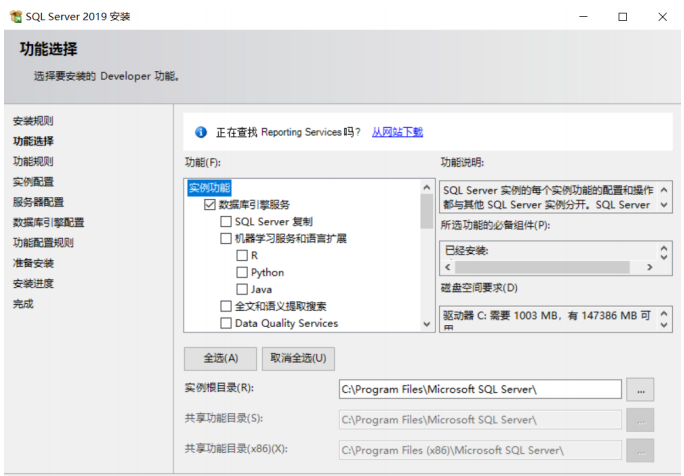Click disk space box scroll down arrow
Image resolution: width=684 pixels, height=476 pixels.
[664, 325]
